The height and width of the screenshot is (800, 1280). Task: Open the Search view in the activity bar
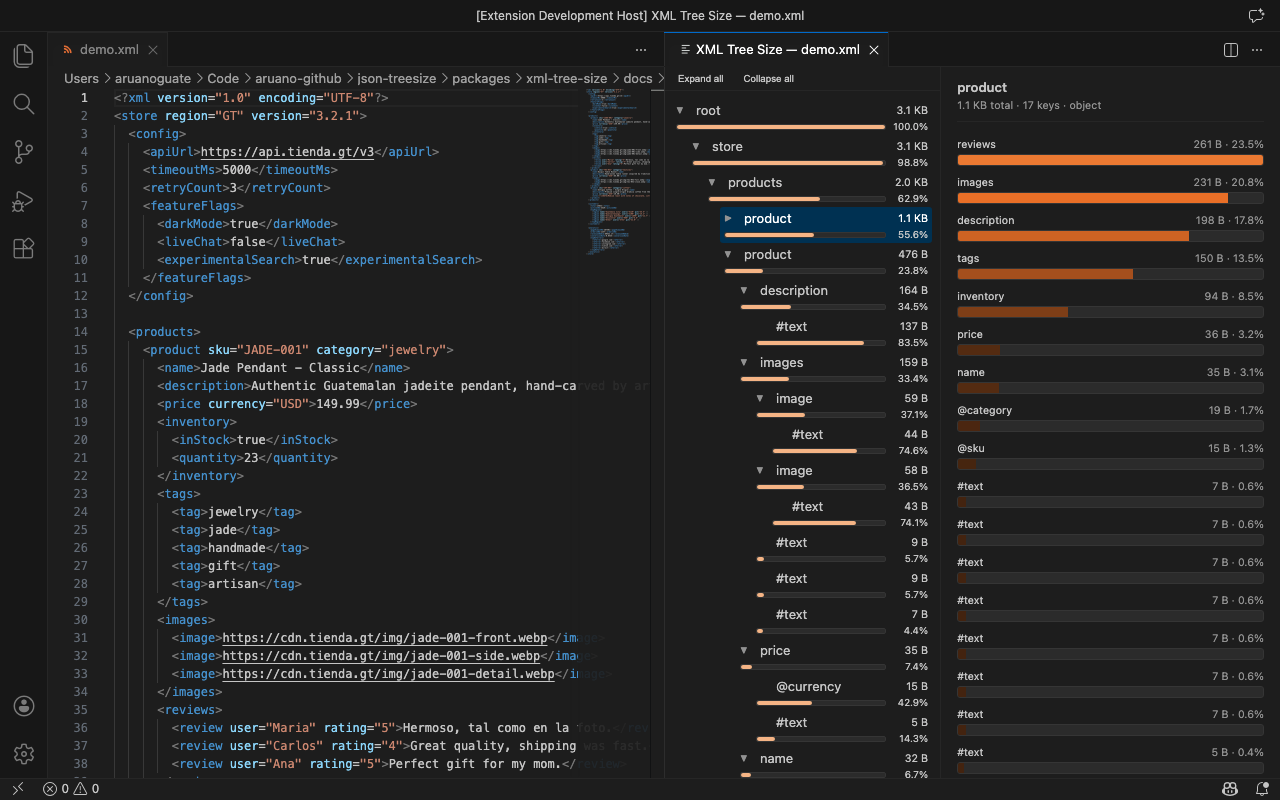[x=23, y=103]
